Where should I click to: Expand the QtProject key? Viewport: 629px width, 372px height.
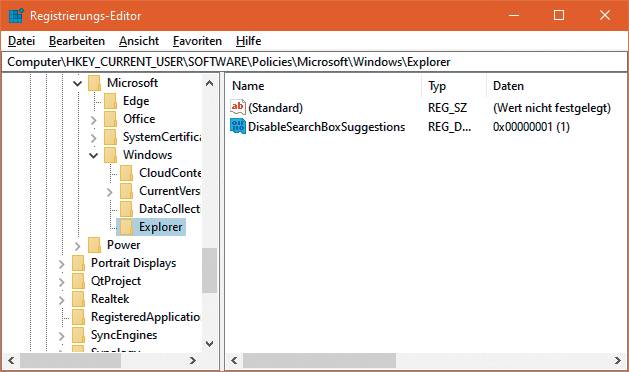tap(61, 282)
